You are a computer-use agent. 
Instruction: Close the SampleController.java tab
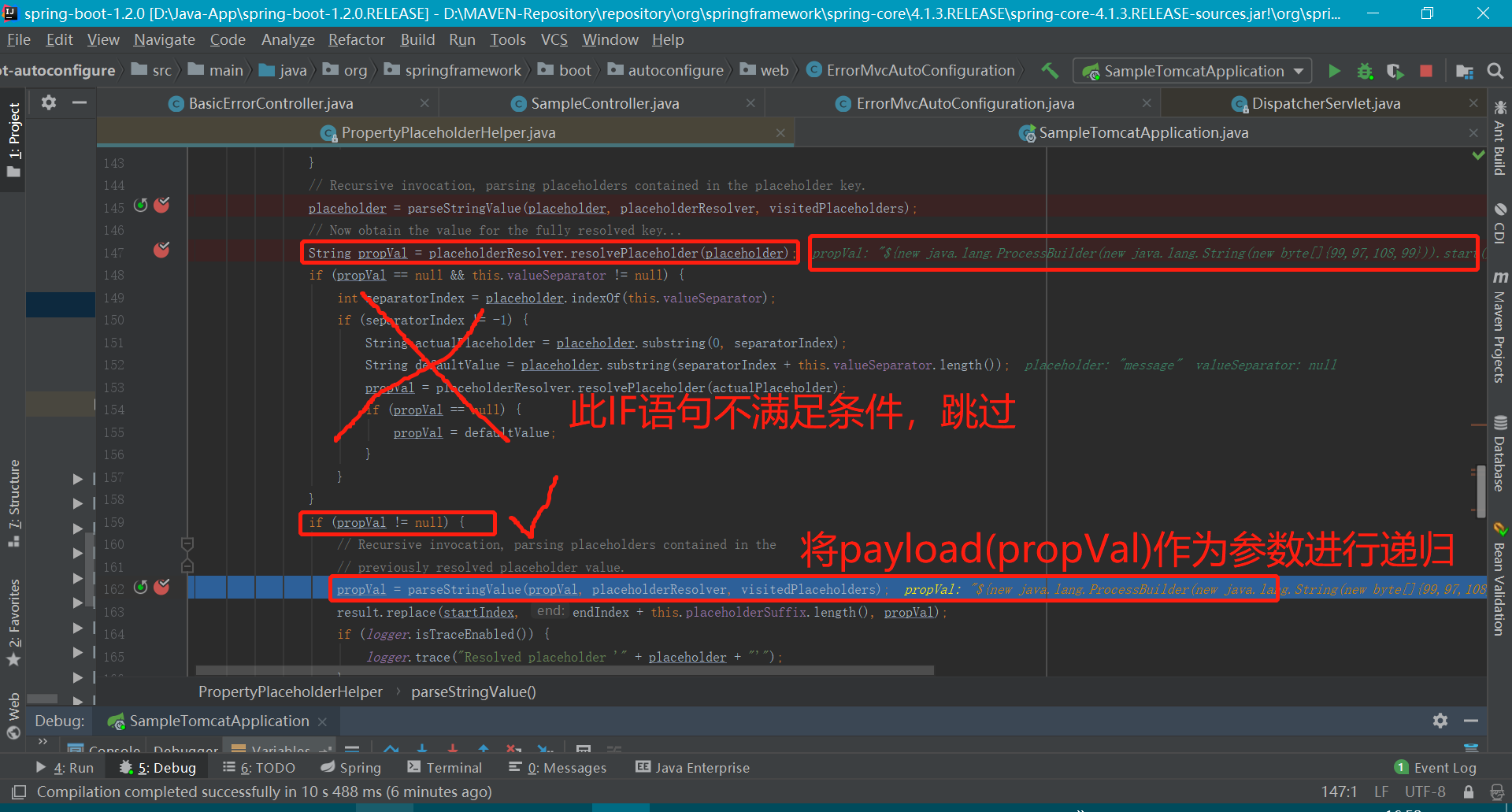pos(750,103)
